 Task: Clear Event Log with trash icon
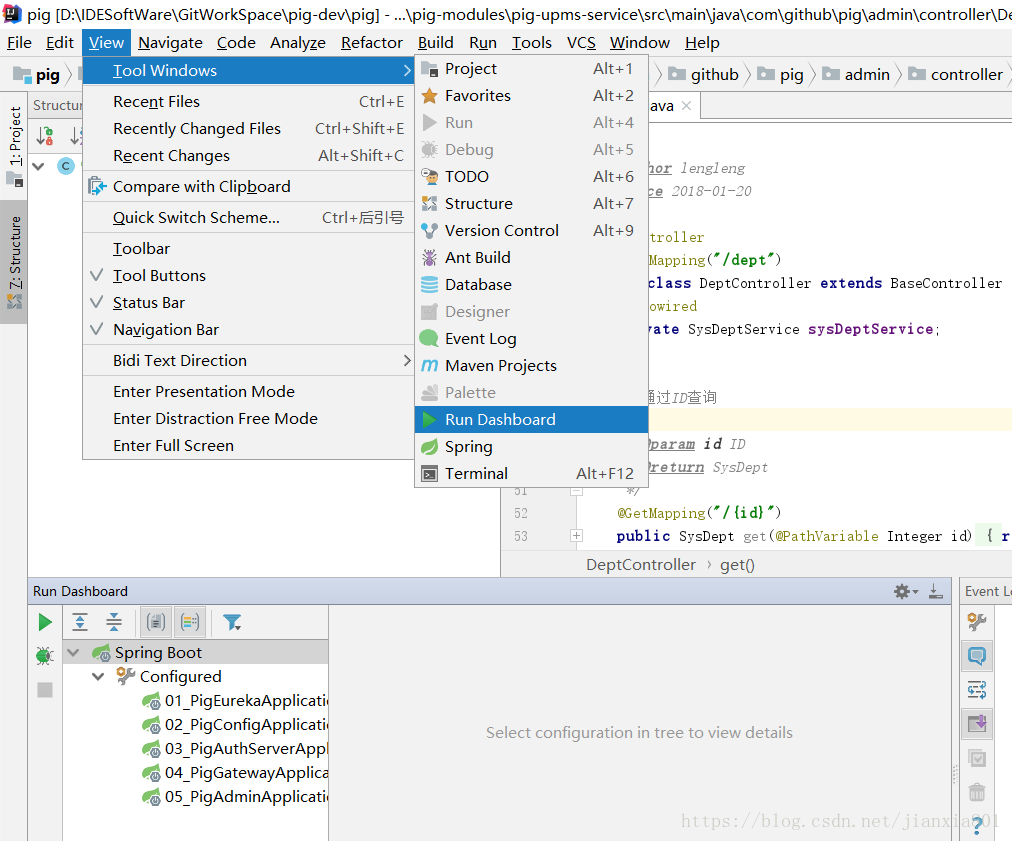pos(977,791)
